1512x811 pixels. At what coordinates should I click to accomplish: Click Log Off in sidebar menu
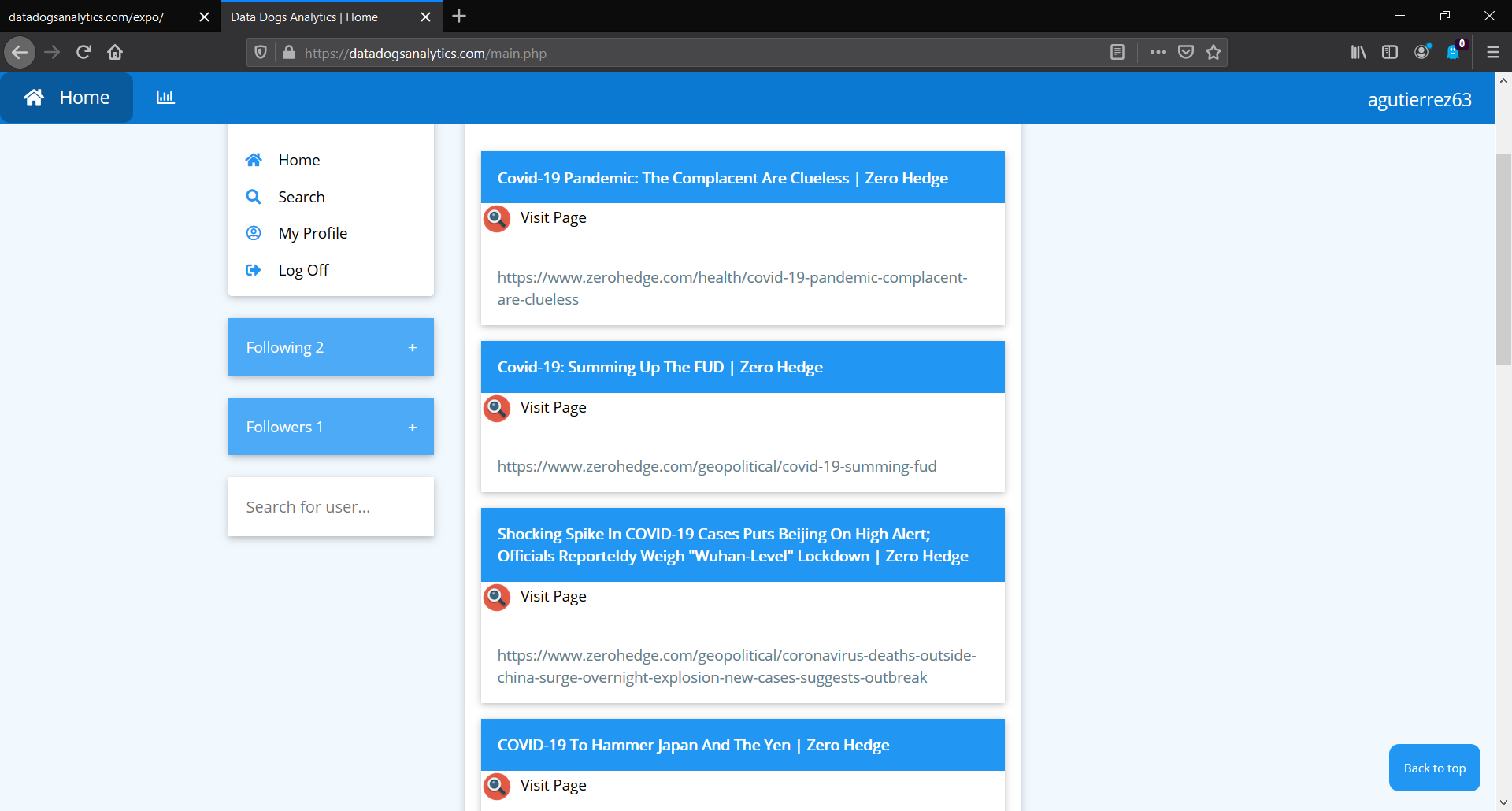303,270
